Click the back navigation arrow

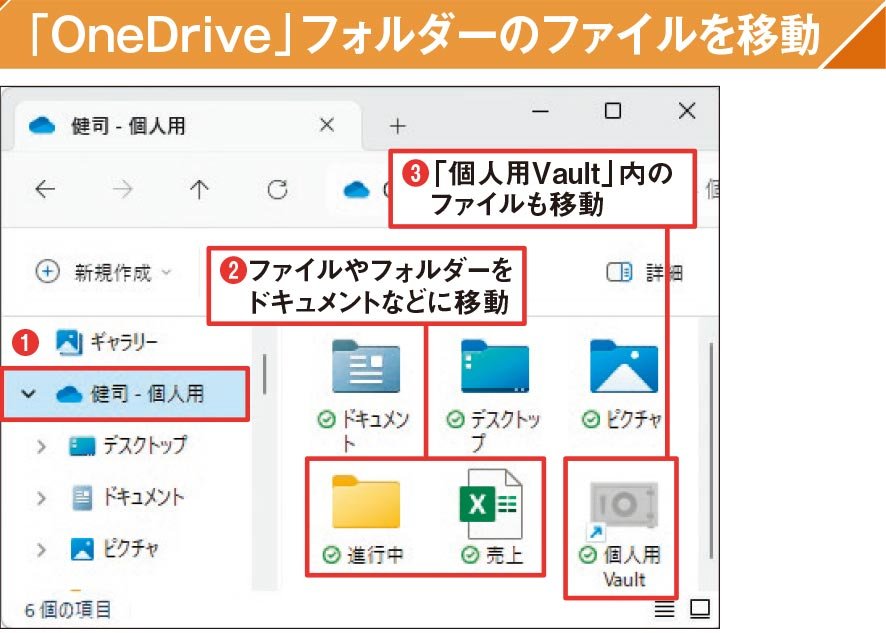tap(44, 190)
